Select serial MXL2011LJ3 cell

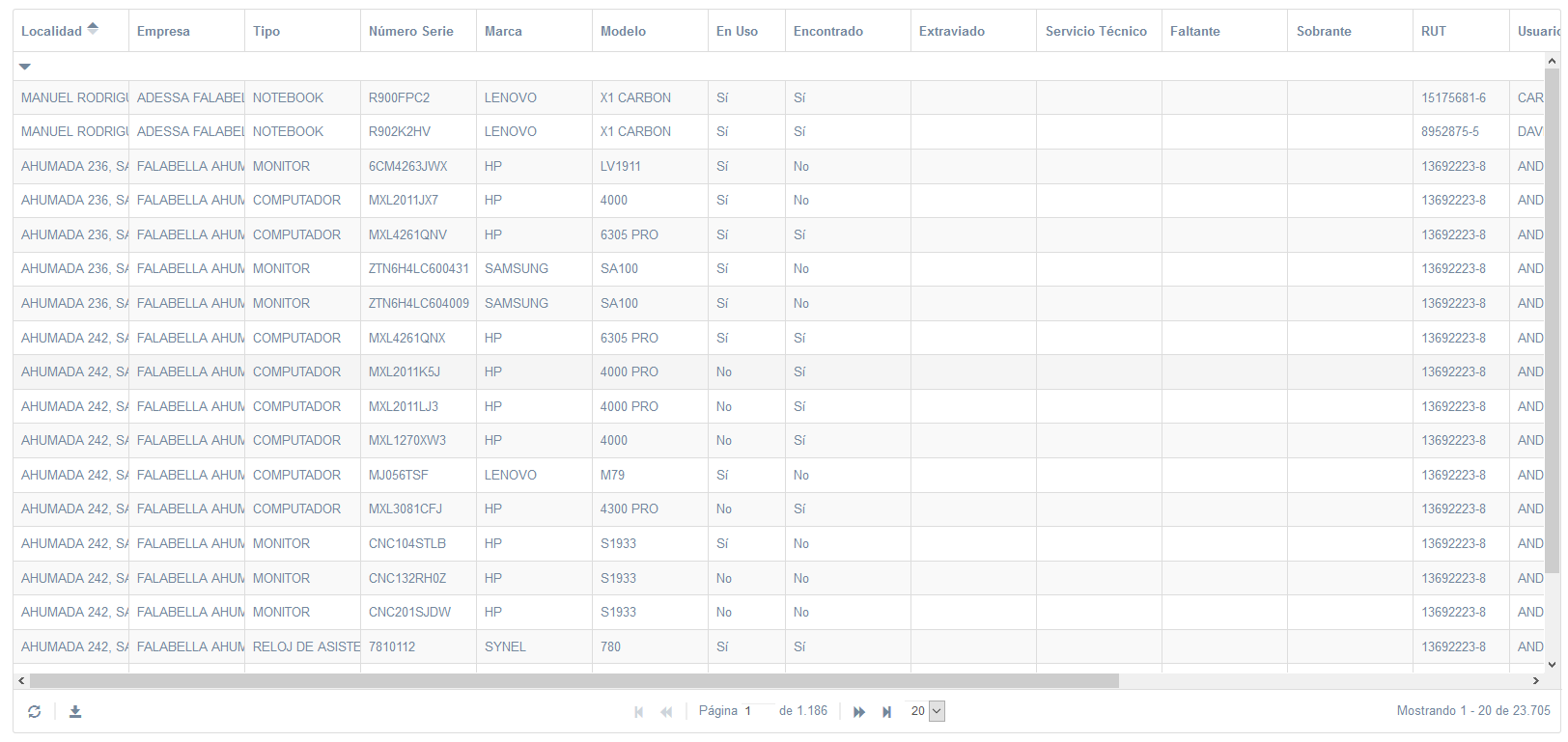pyautogui.click(x=418, y=406)
